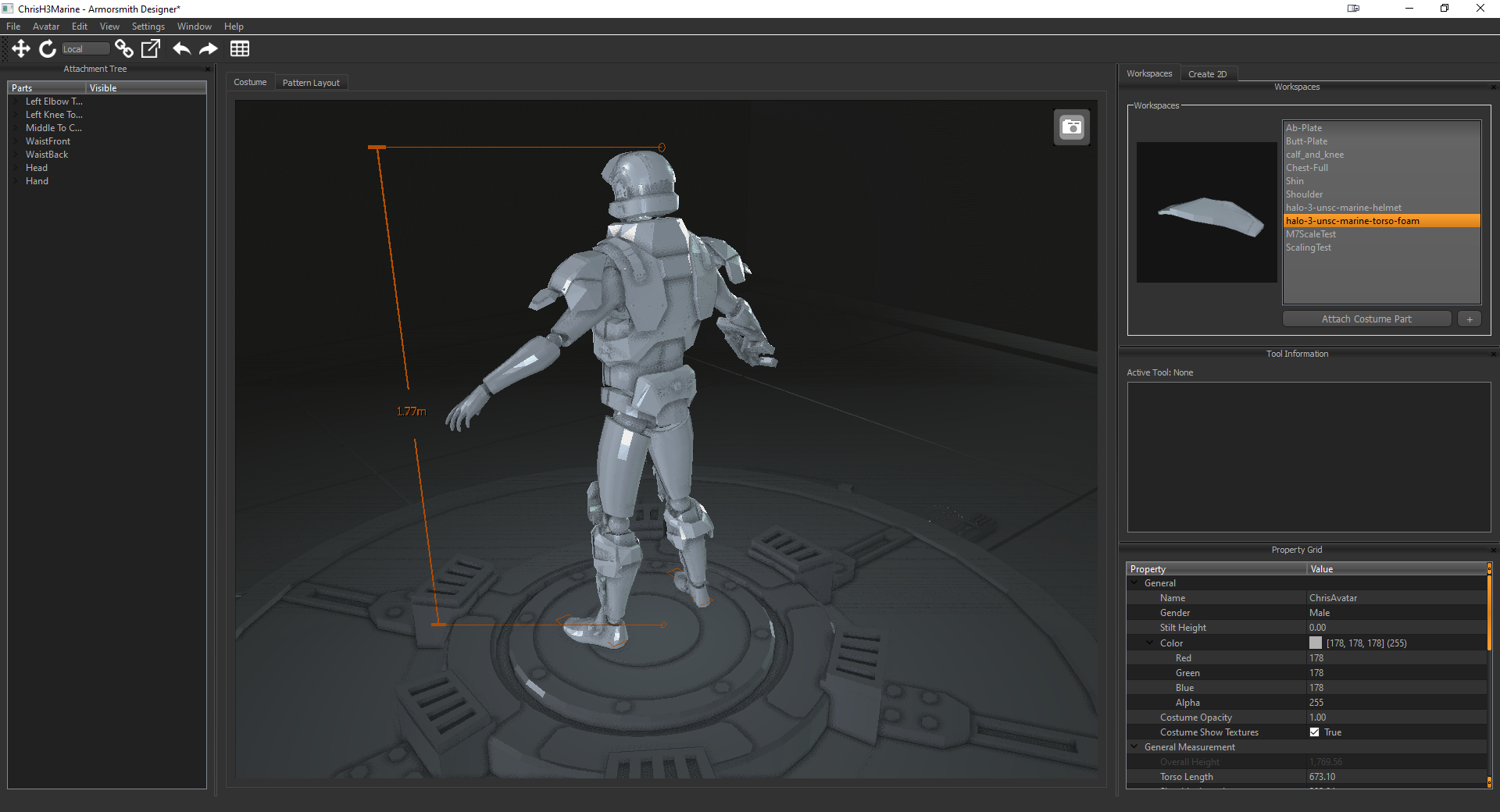Toggle the grid icon in toolbar

240,49
